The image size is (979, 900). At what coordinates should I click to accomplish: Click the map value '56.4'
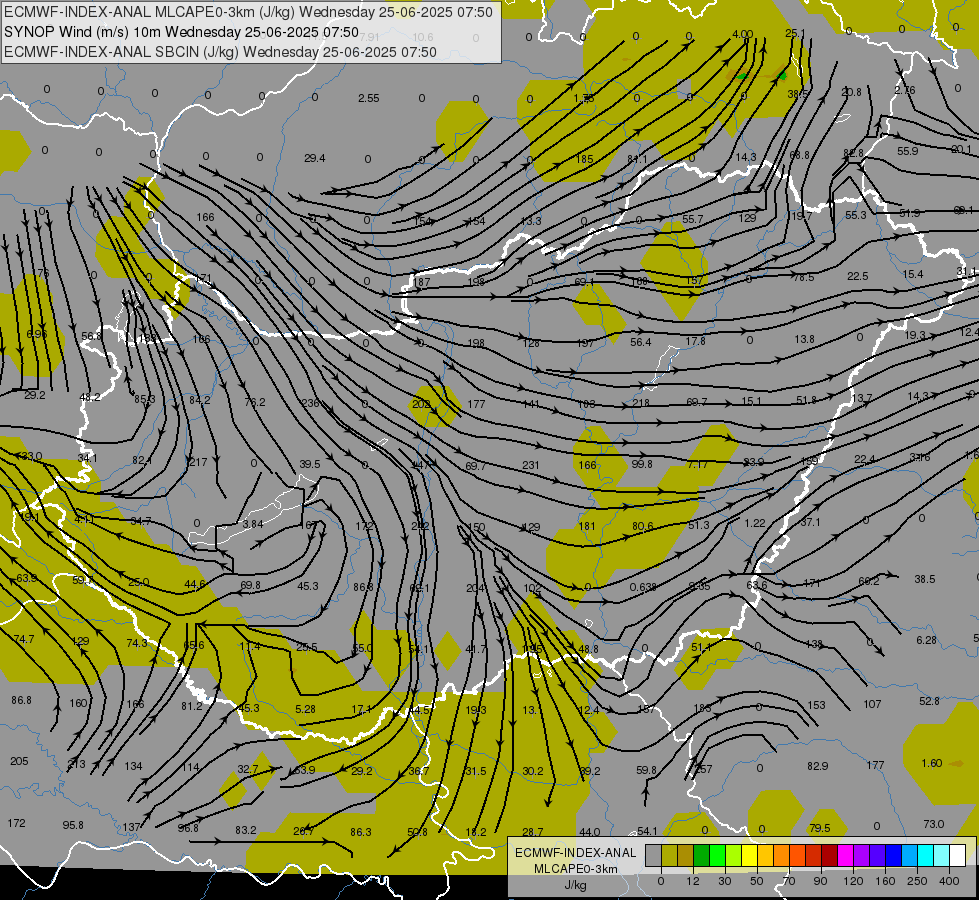coord(641,342)
